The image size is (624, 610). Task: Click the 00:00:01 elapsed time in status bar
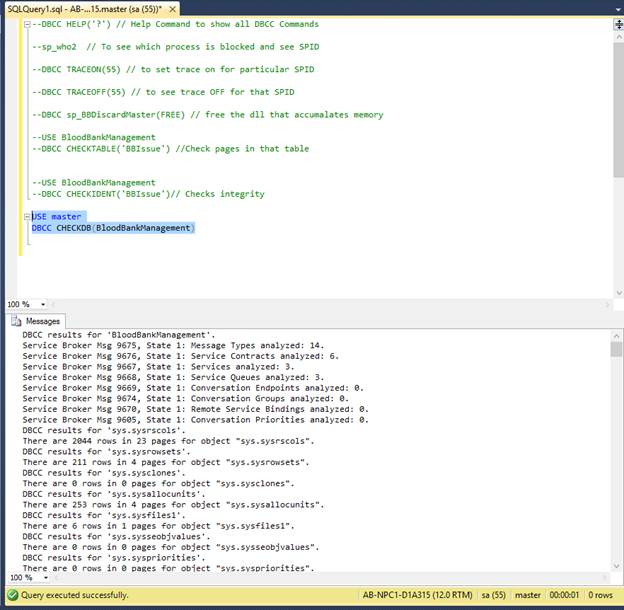(x=564, y=595)
